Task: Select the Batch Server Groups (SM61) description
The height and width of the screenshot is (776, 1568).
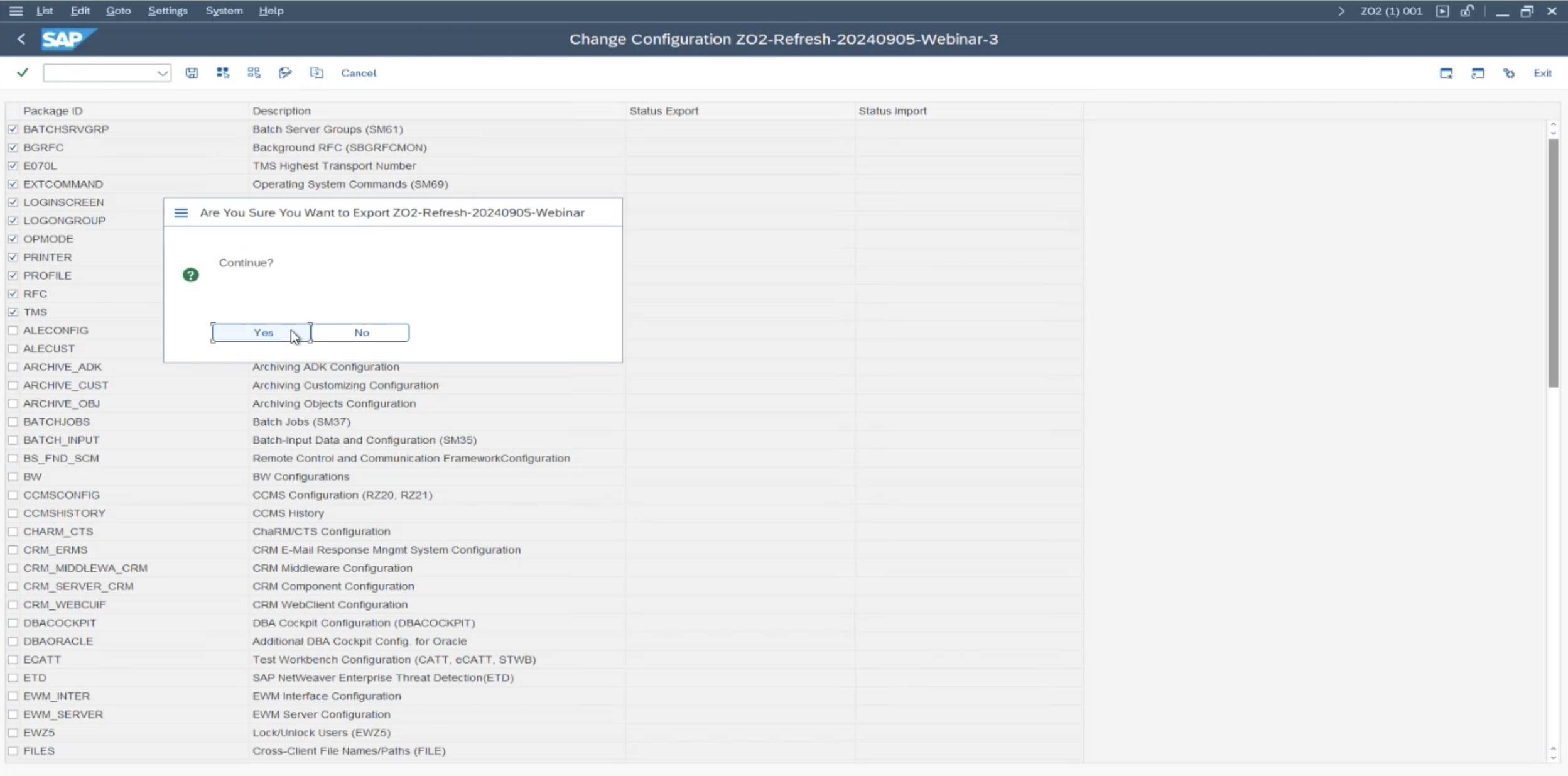Action: click(328, 129)
